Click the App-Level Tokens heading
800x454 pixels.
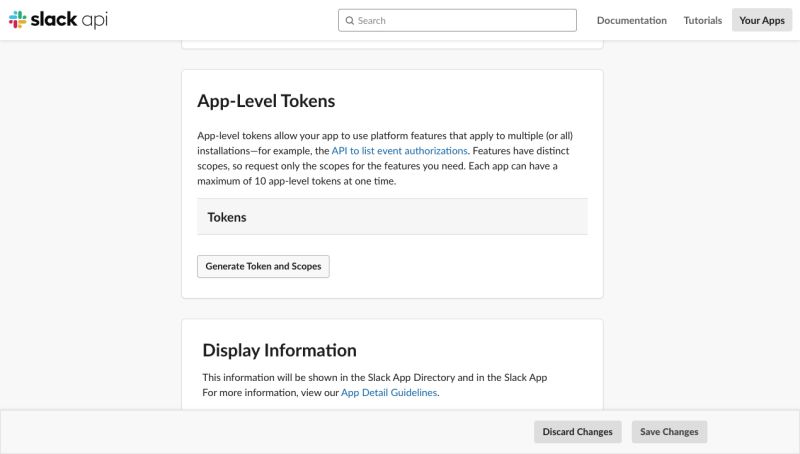coord(266,101)
